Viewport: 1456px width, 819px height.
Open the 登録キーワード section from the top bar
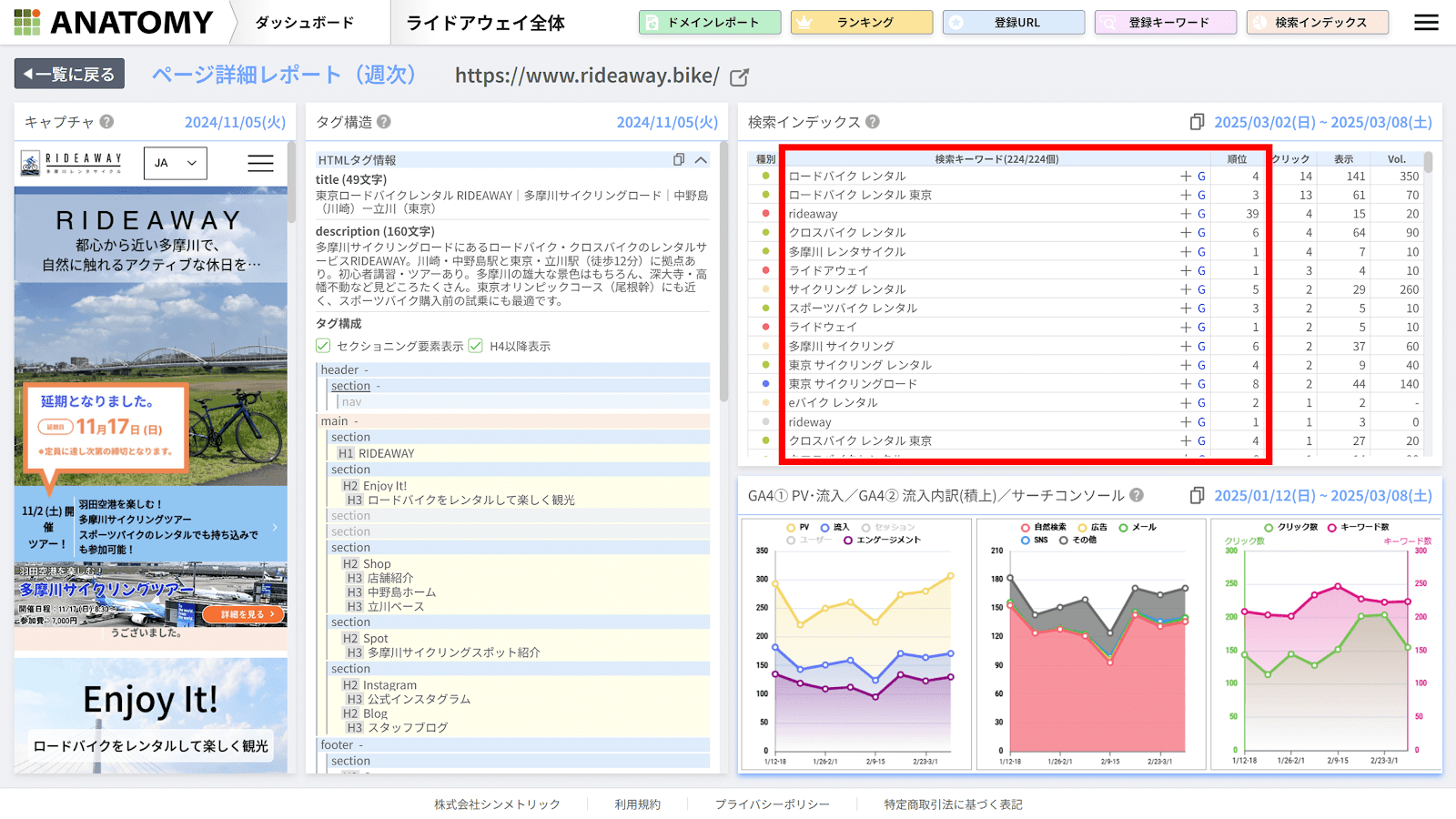point(1165,22)
